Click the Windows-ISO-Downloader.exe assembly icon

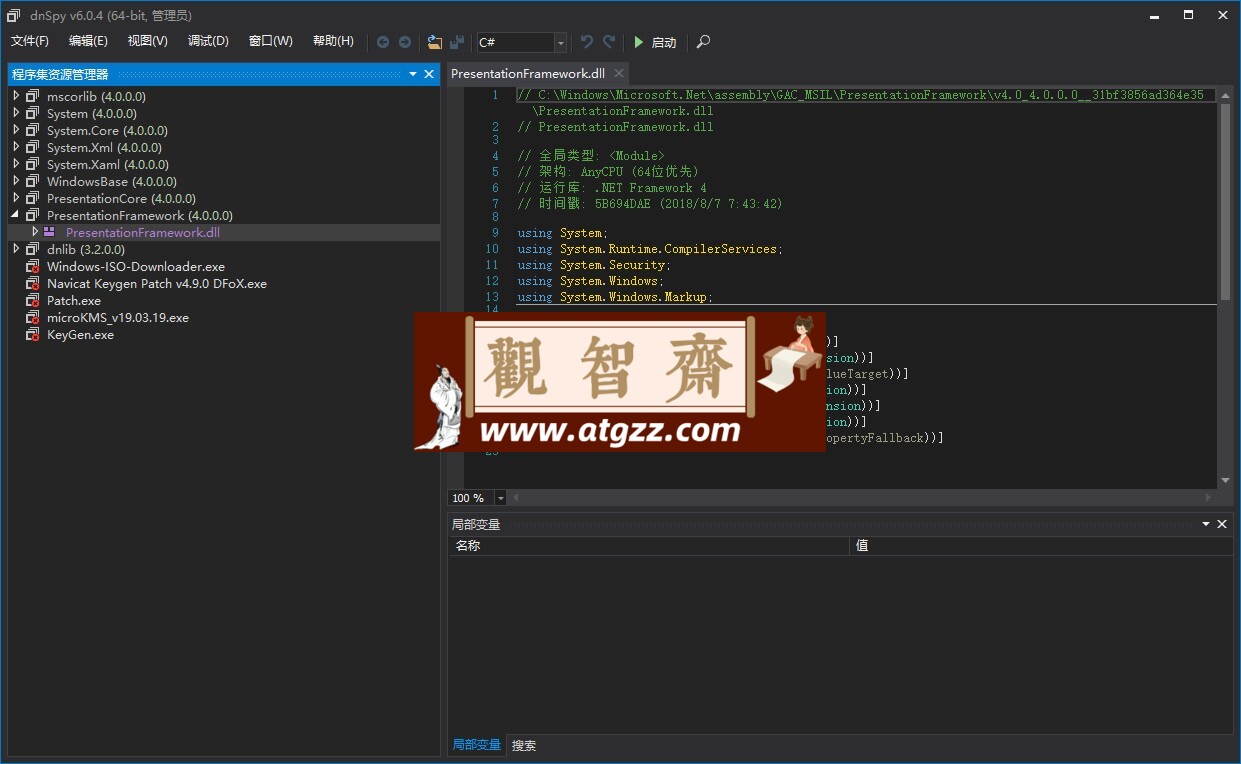pos(33,267)
